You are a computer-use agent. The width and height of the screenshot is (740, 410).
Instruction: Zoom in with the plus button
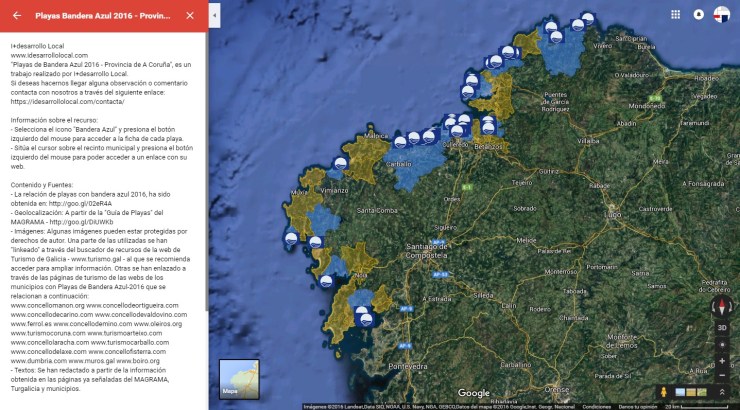[x=722, y=361]
